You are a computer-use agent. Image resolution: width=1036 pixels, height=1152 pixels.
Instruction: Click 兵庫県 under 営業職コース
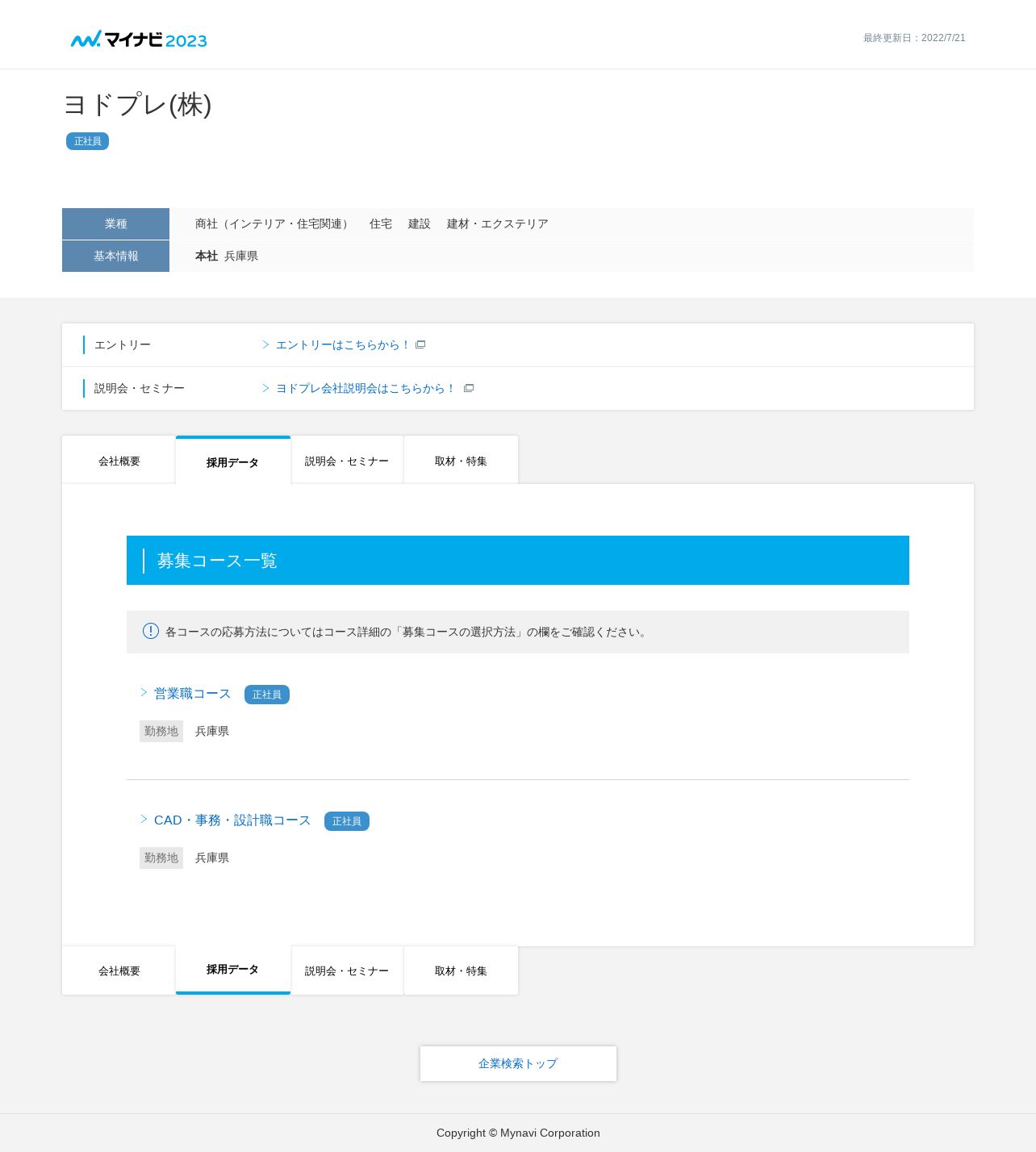pos(212,731)
